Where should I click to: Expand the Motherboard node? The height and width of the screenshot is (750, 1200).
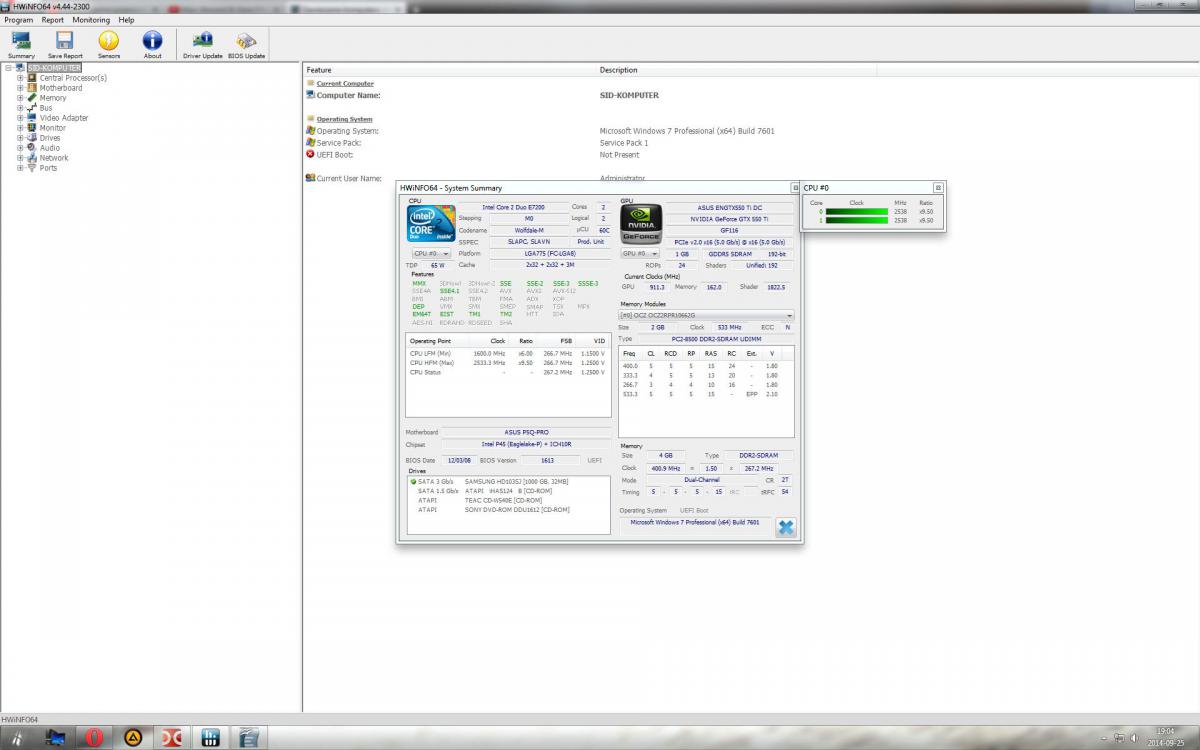click(x=20, y=88)
